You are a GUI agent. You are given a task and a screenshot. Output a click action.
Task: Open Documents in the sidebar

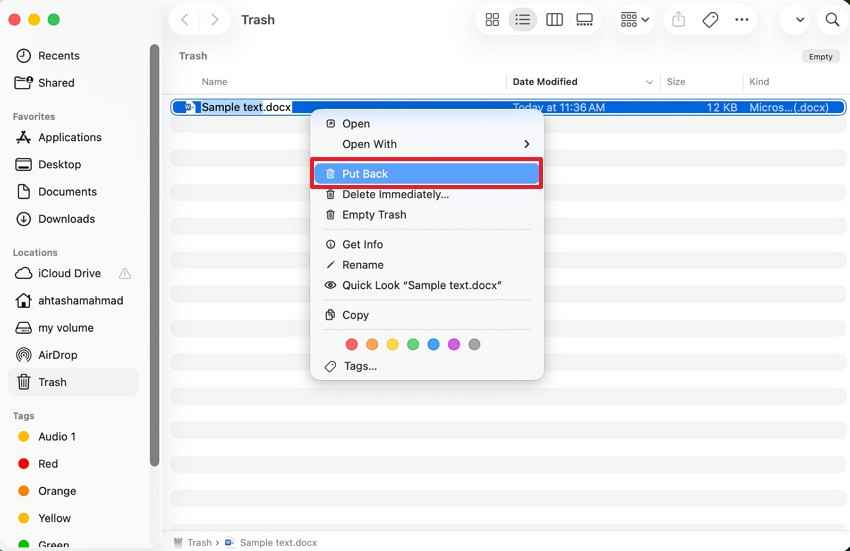73,192
